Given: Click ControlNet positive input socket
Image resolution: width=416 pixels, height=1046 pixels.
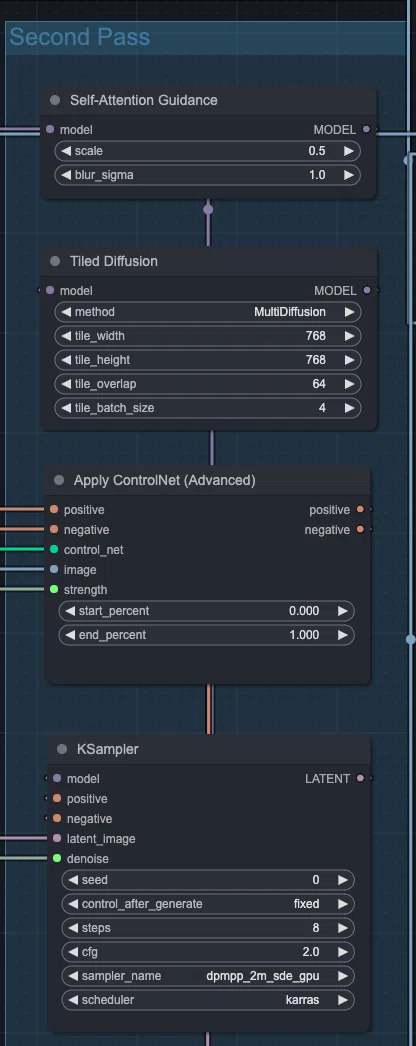Looking at the screenshot, I should [x=54, y=510].
